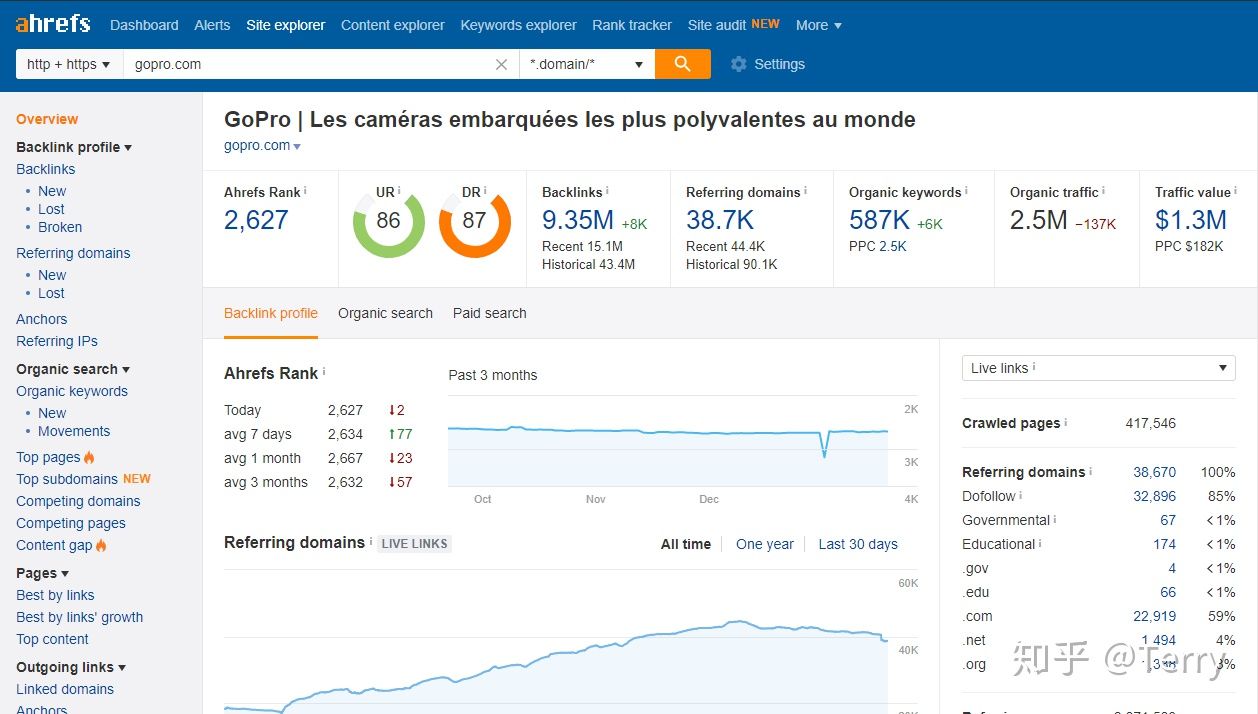Open the *.domain/* mode dropdown
This screenshot has width=1258, height=714.
pyautogui.click(x=587, y=64)
